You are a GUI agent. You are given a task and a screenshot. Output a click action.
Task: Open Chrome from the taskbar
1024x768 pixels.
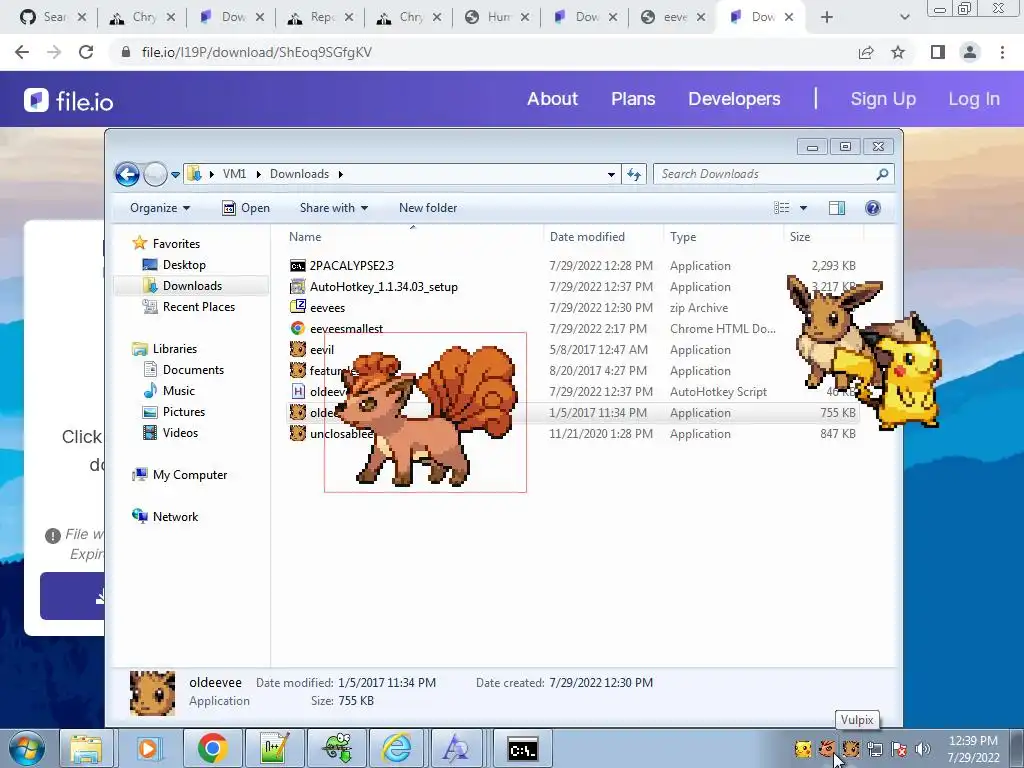pos(212,748)
